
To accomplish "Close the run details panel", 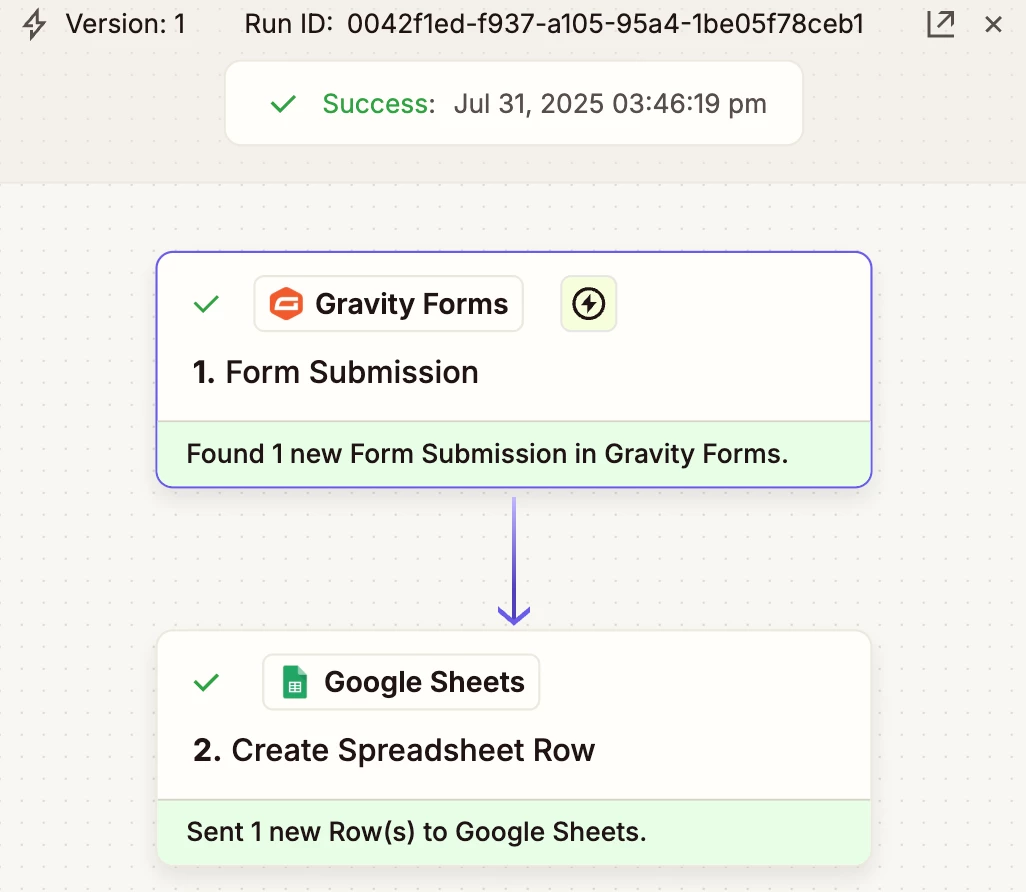I will (x=993, y=25).
